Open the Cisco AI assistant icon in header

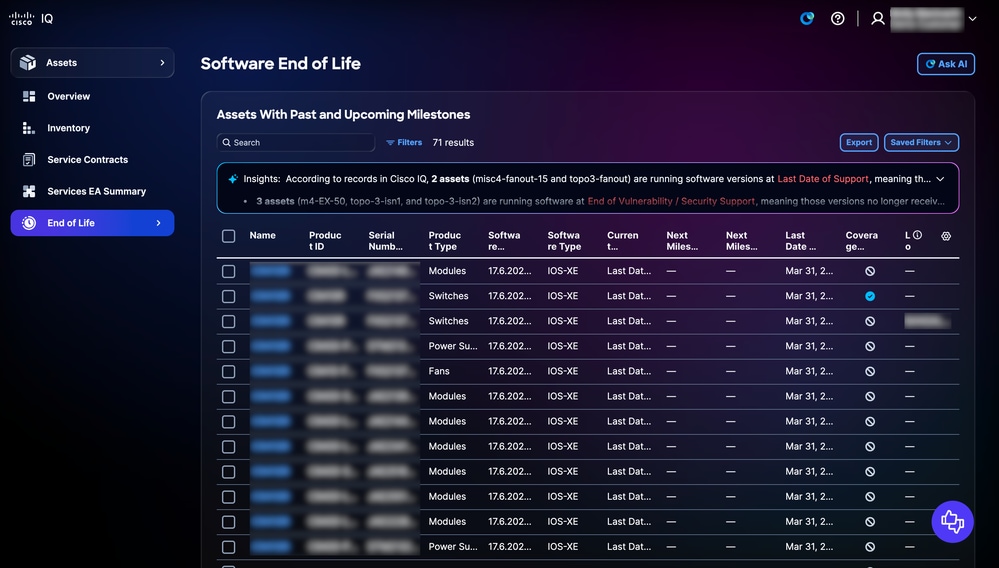click(x=807, y=18)
